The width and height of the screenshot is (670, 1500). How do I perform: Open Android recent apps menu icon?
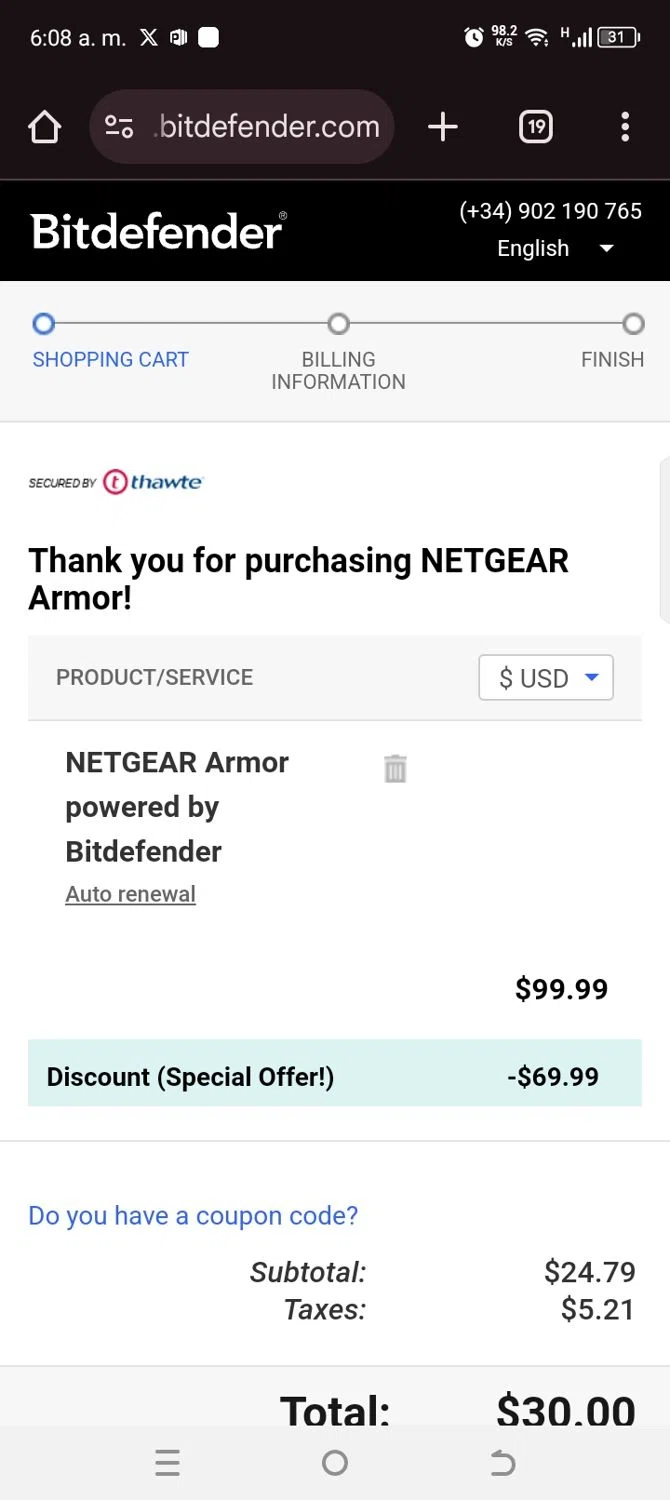click(168, 1463)
